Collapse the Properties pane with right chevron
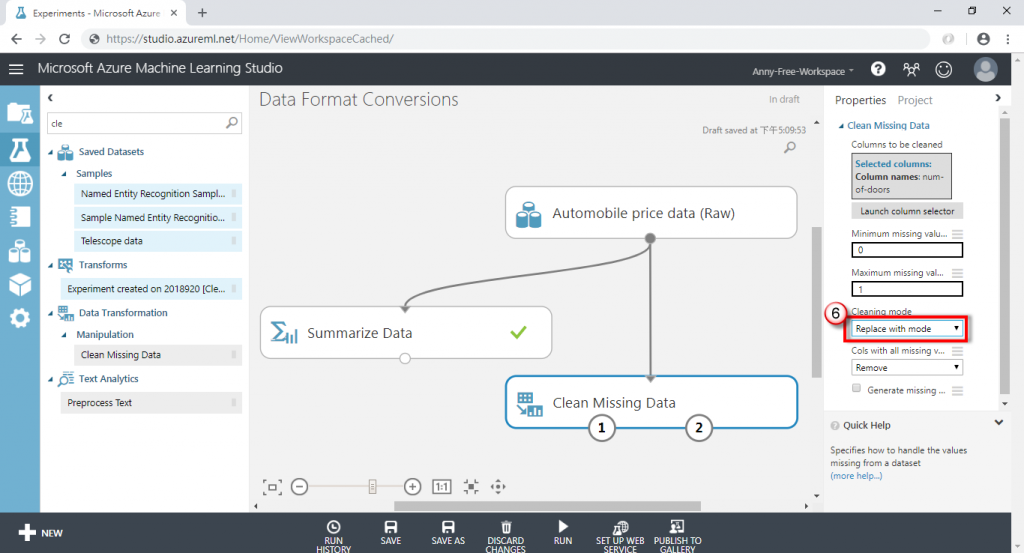The image size is (1024, 553). pos(998,98)
